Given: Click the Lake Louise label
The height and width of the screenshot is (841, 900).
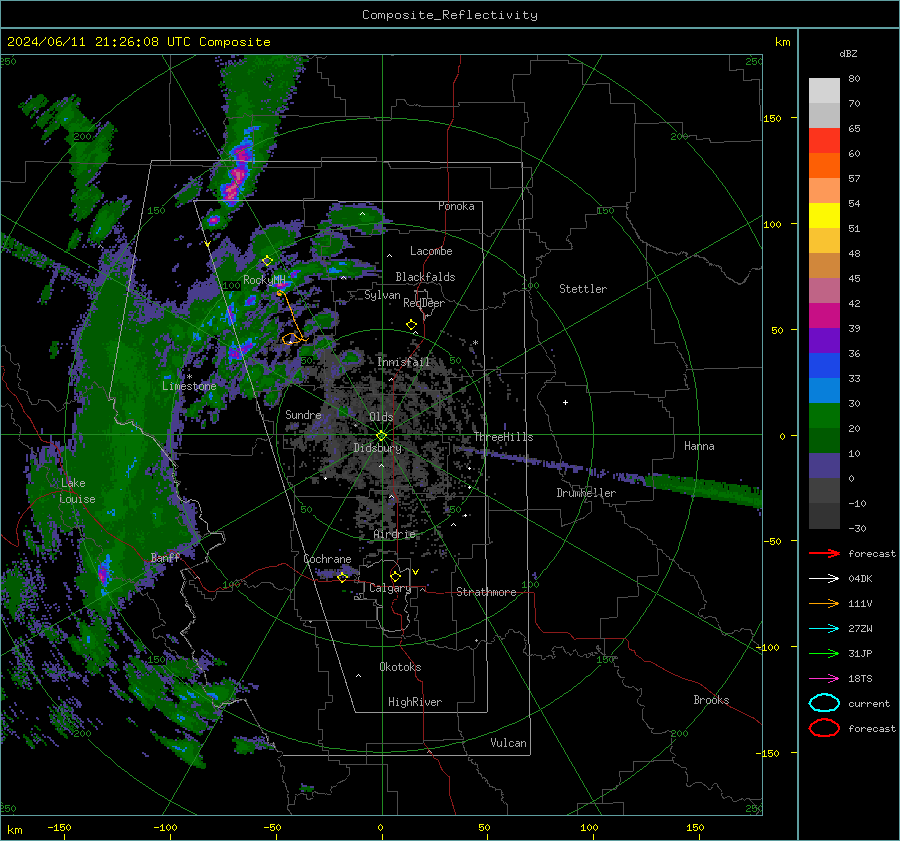Looking at the screenshot, I should click(x=77, y=491).
